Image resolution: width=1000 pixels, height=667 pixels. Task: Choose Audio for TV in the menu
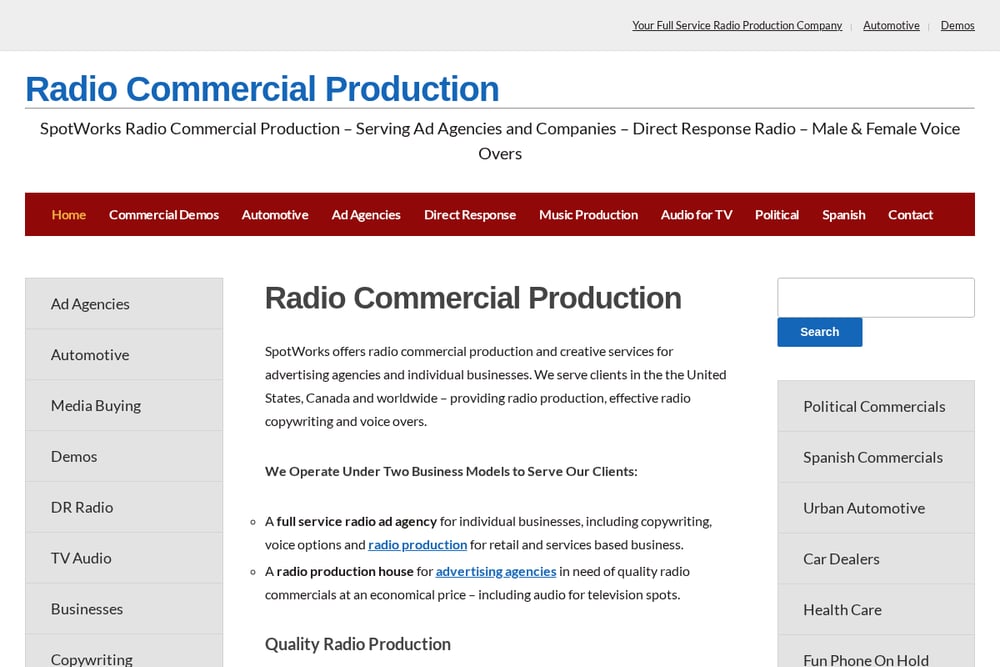(696, 215)
